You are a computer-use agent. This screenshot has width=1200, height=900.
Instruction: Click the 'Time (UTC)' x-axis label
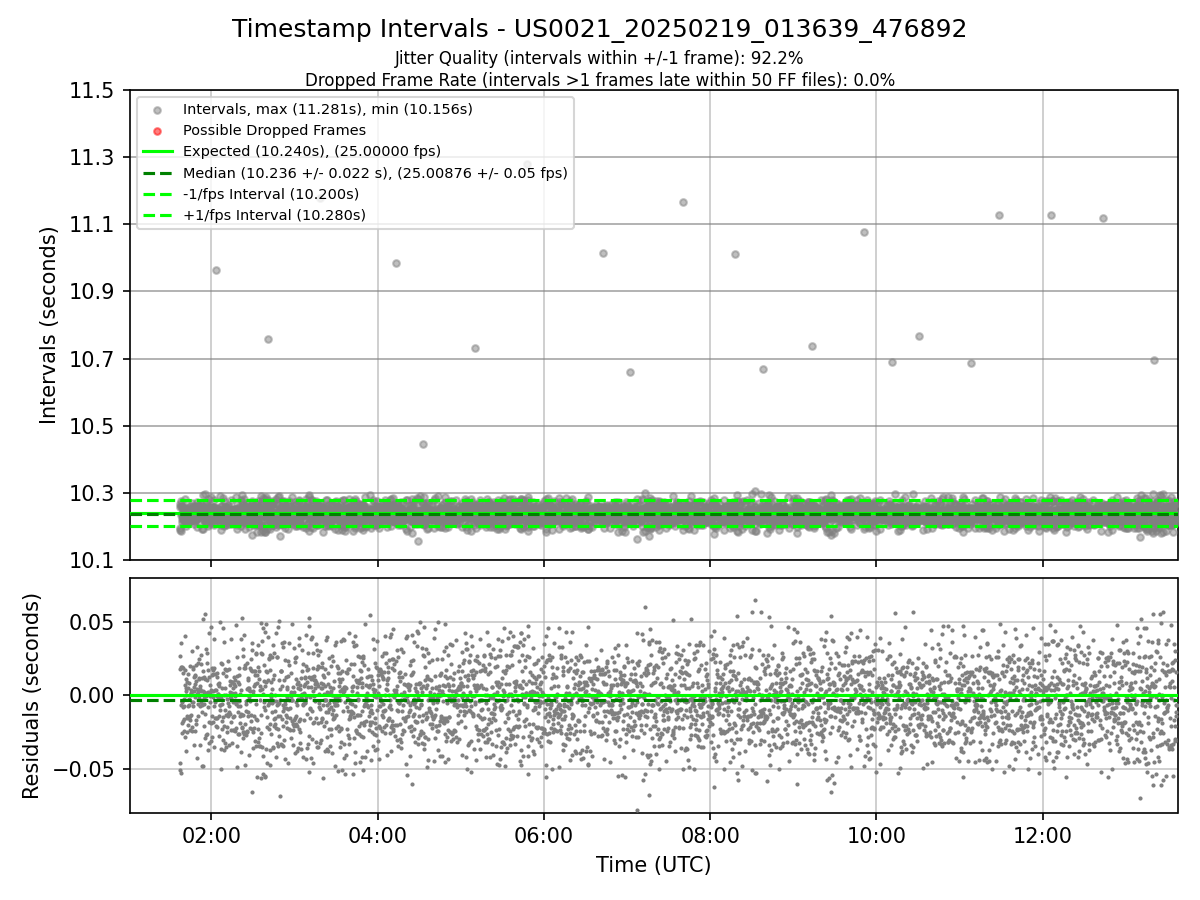[653, 865]
